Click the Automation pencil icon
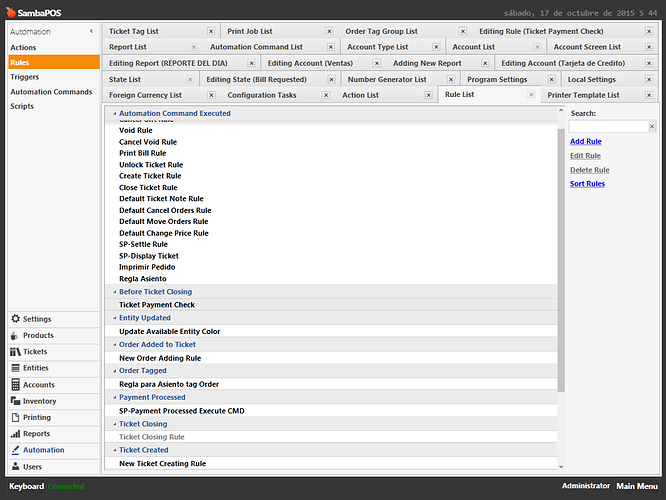Screen dimensions: 666x500 15,450
